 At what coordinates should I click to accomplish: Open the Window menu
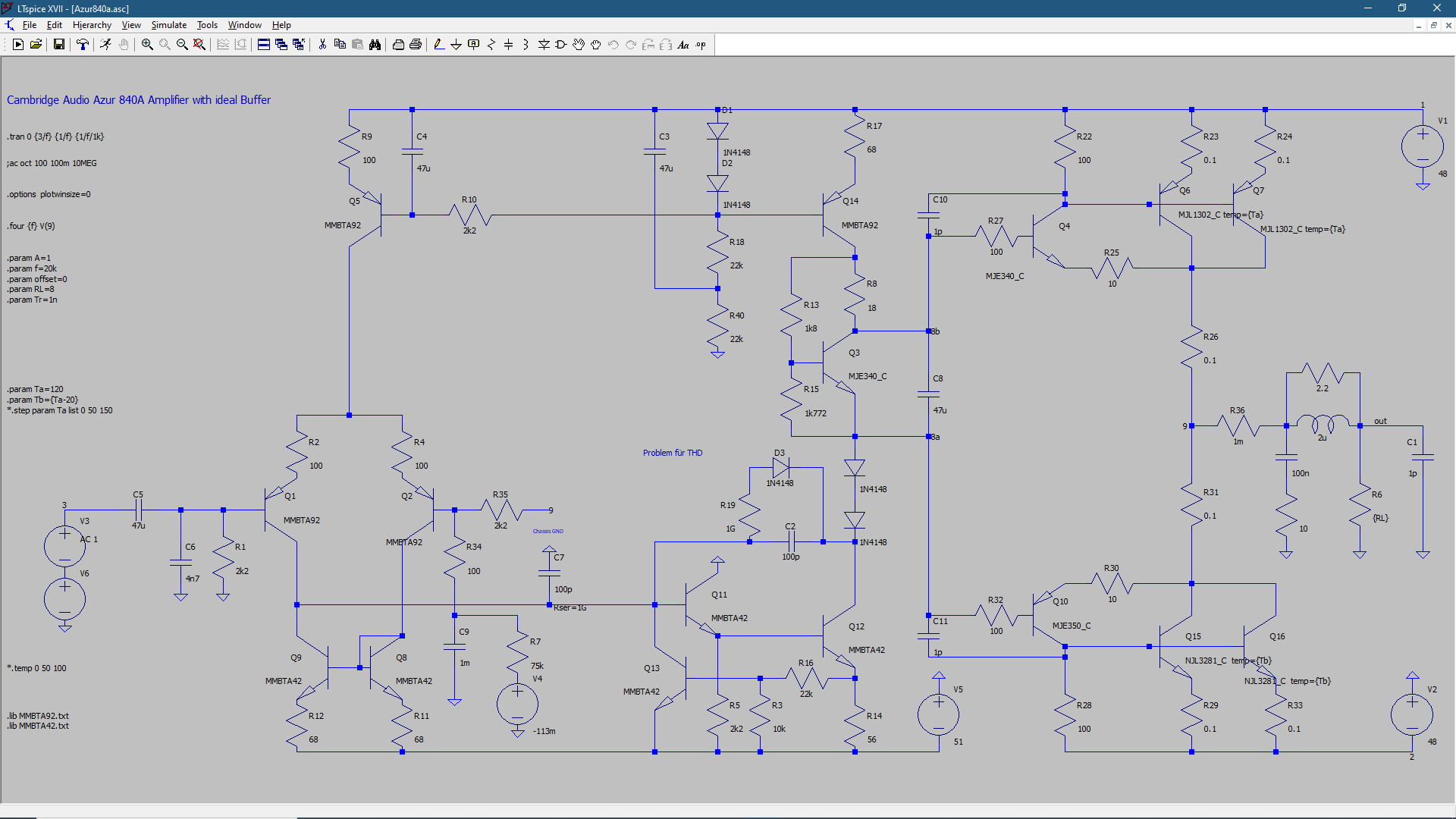click(x=244, y=25)
